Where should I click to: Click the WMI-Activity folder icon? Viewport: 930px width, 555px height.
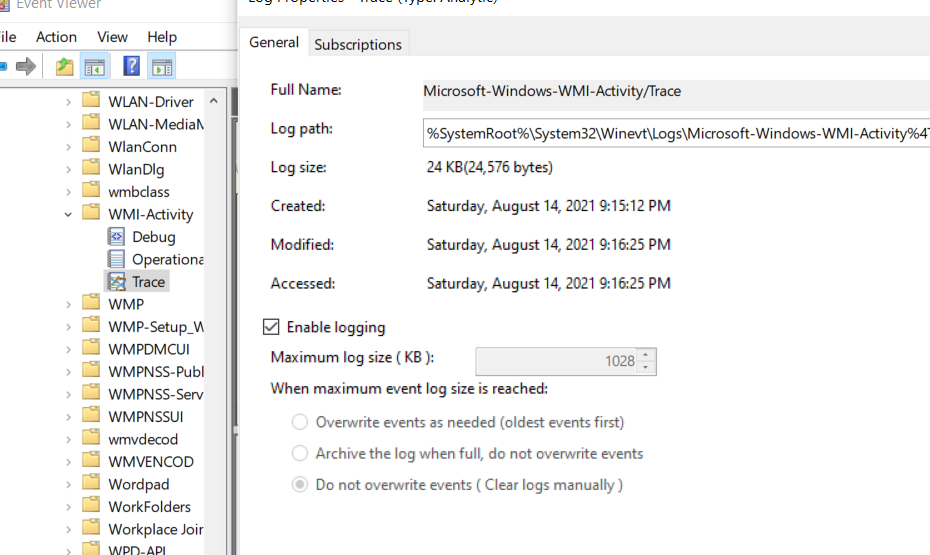click(x=91, y=213)
